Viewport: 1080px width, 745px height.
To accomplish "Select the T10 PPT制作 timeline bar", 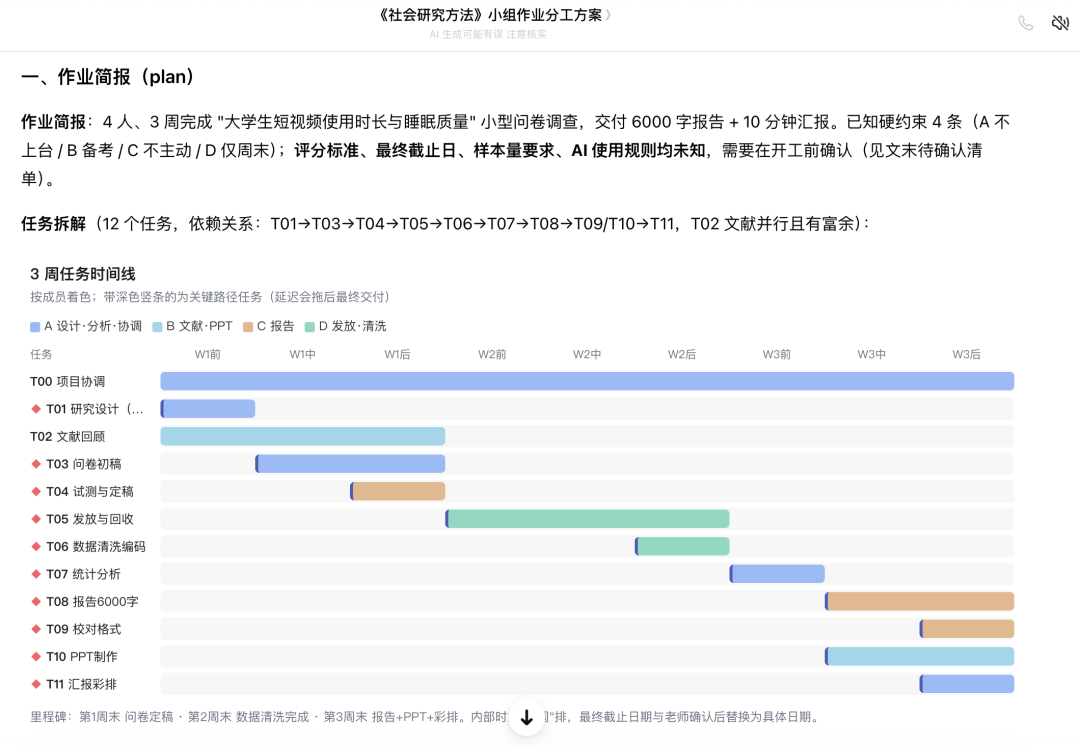I will coord(920,657).
